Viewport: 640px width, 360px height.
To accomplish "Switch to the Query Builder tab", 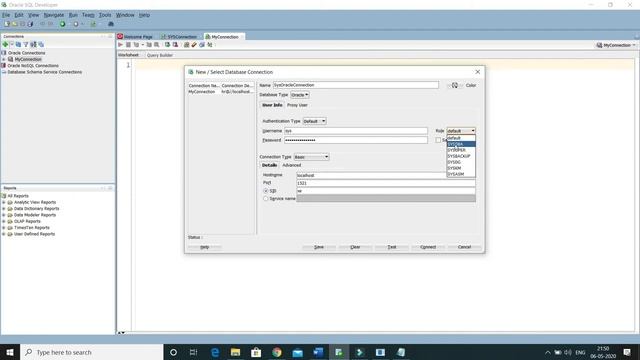I will pyautogui.click(x=160, y=55).
